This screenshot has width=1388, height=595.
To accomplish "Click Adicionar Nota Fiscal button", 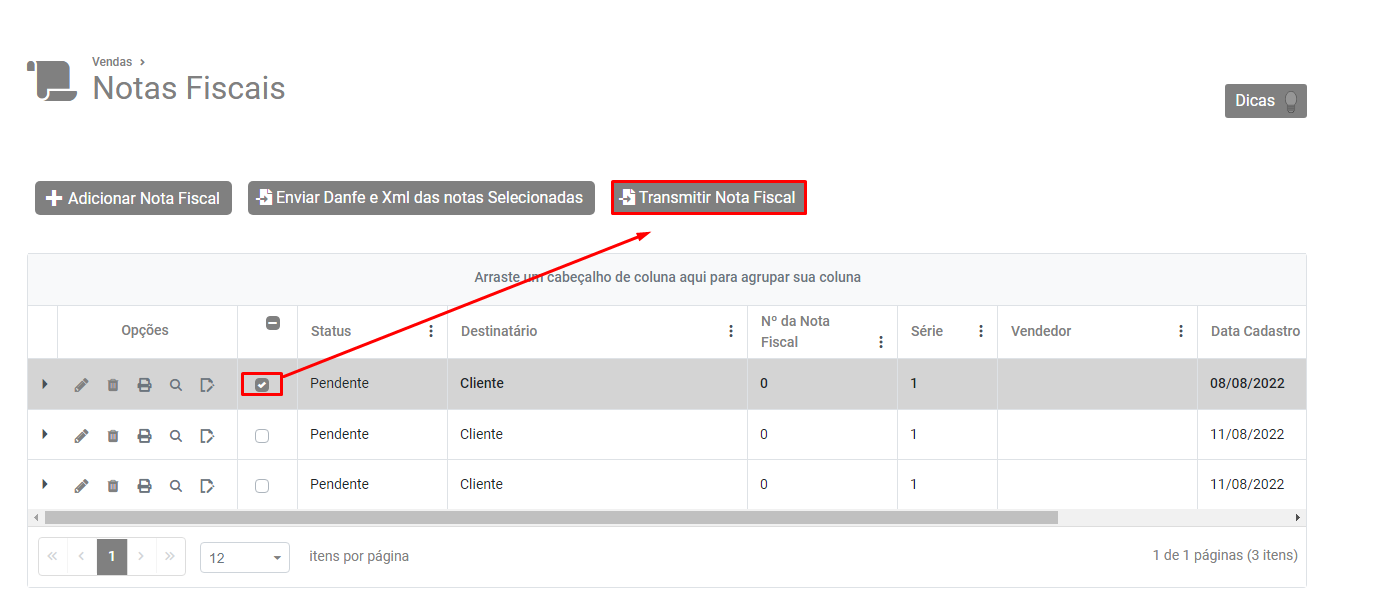I will [x=133, y=198].
